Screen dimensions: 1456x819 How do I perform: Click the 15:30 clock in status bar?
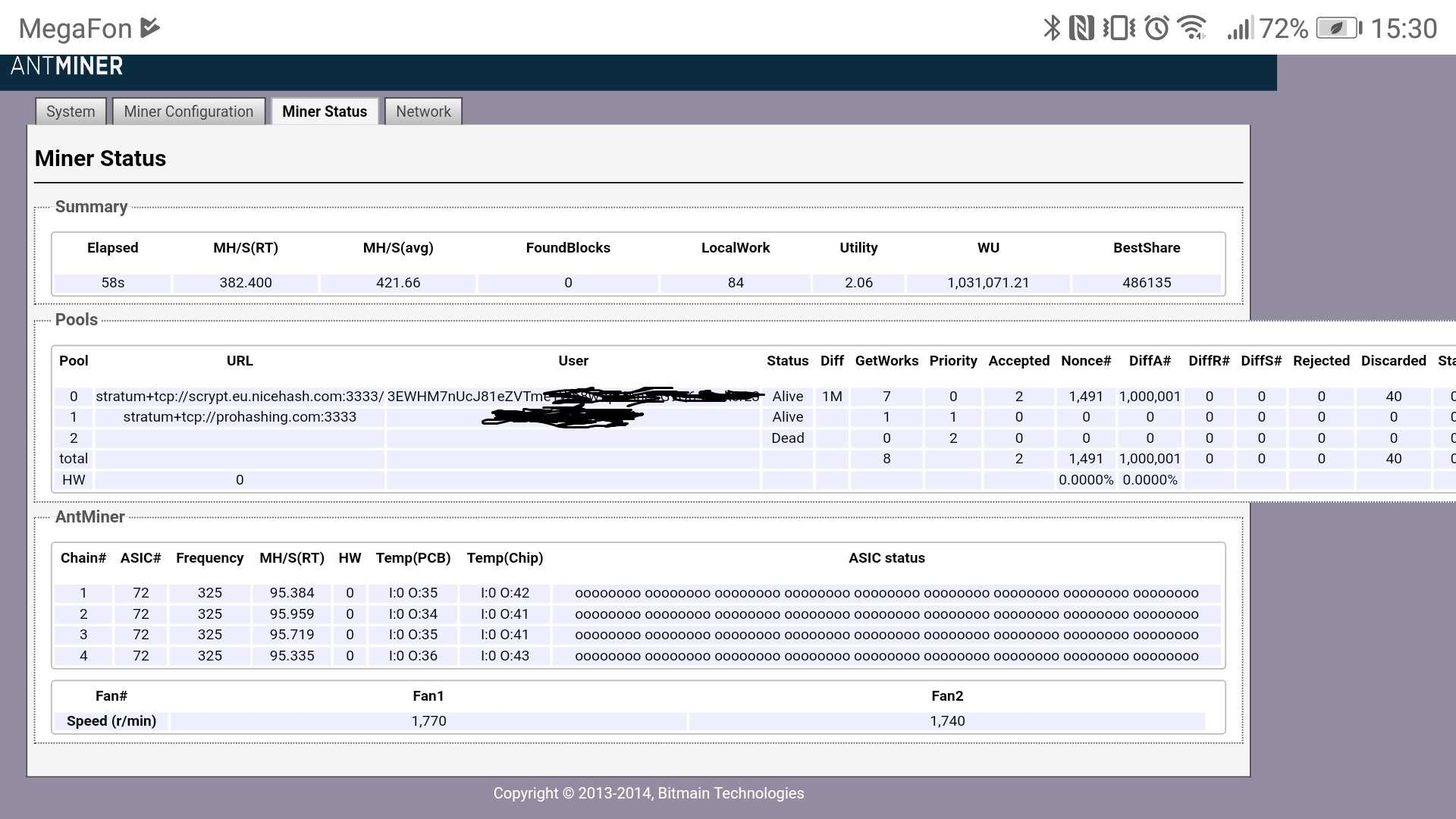pyautogui.click(x=1404, y=29)
